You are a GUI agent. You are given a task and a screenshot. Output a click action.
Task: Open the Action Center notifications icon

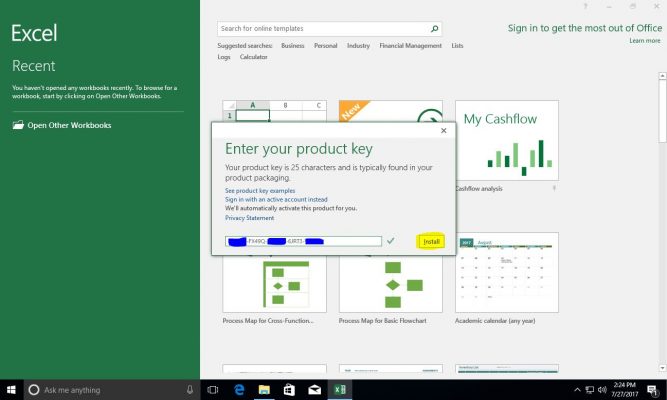click(653, 390)
